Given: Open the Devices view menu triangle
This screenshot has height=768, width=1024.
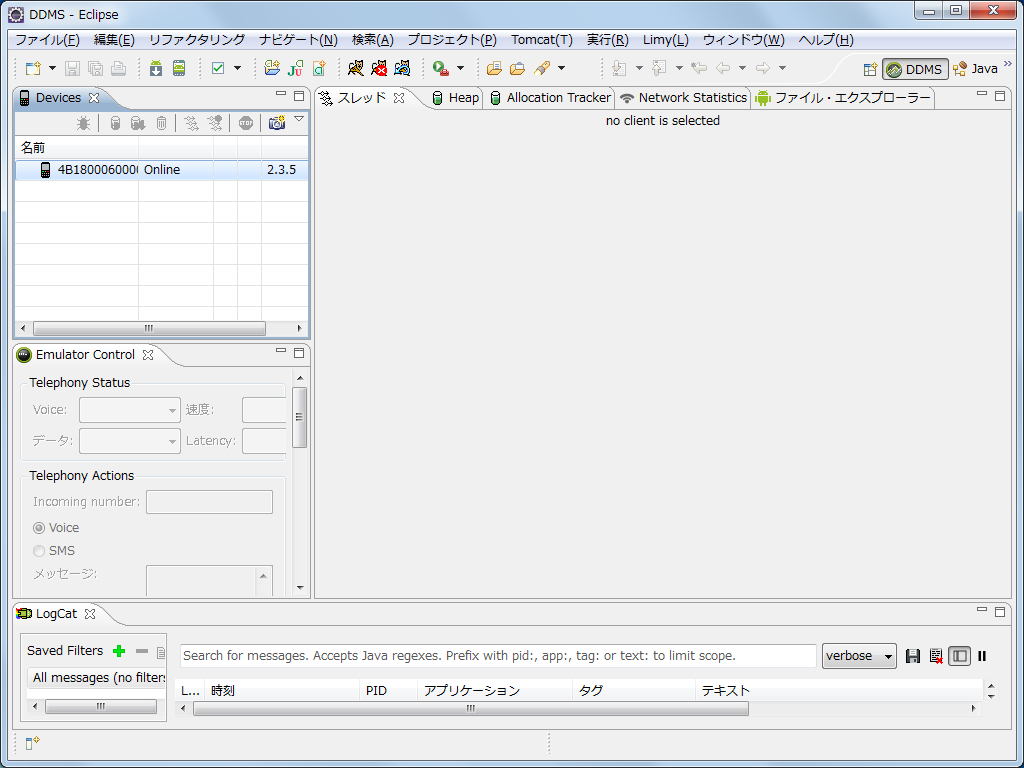Looking at the screenshot, I should coord(299,119).
